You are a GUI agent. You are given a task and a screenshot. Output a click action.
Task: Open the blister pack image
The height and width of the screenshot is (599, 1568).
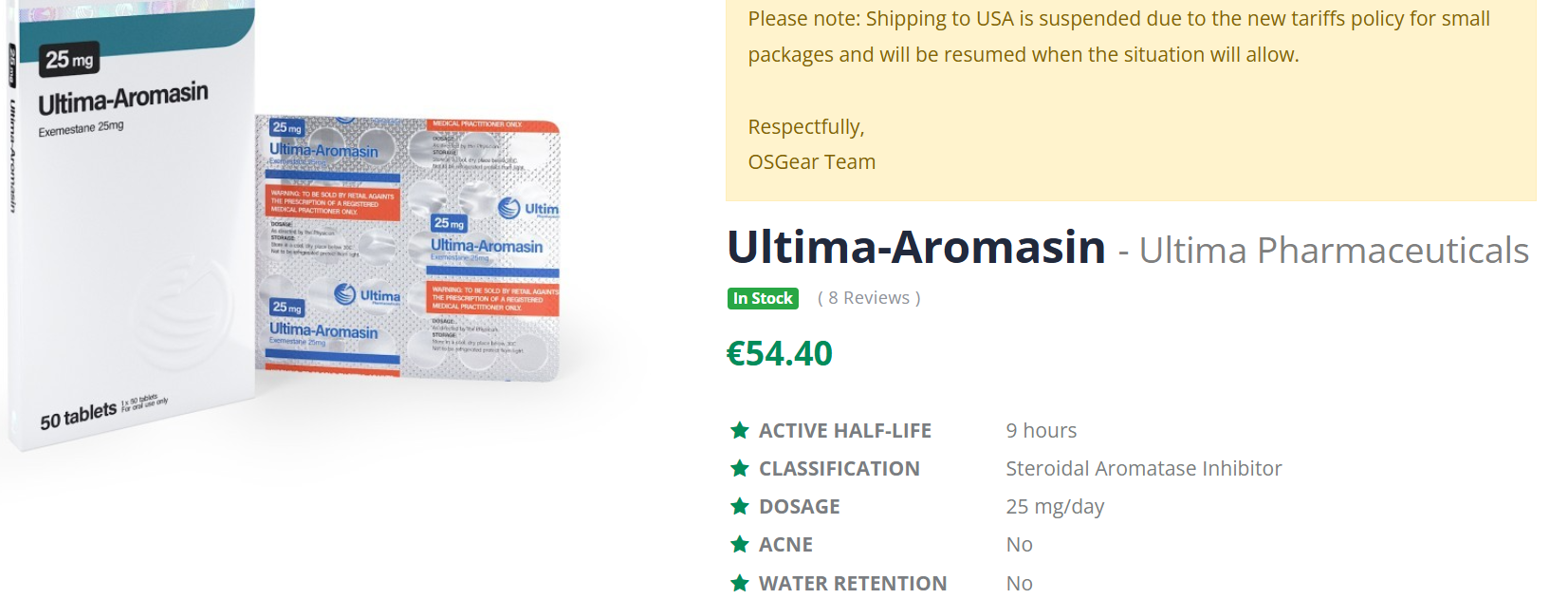coord(408,247)
